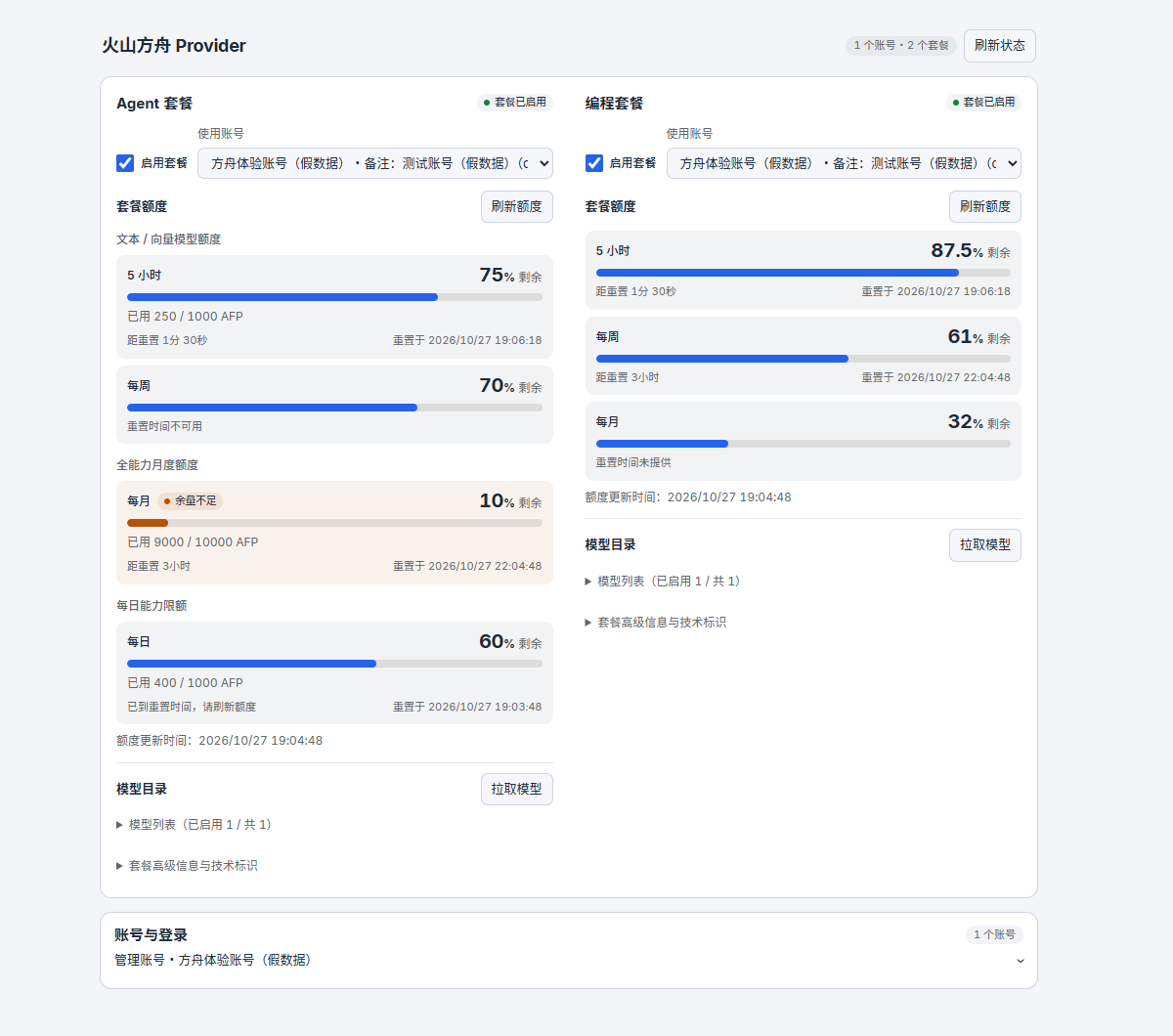Click the orange 每月 10% progress bar

(x=334, y=523)
